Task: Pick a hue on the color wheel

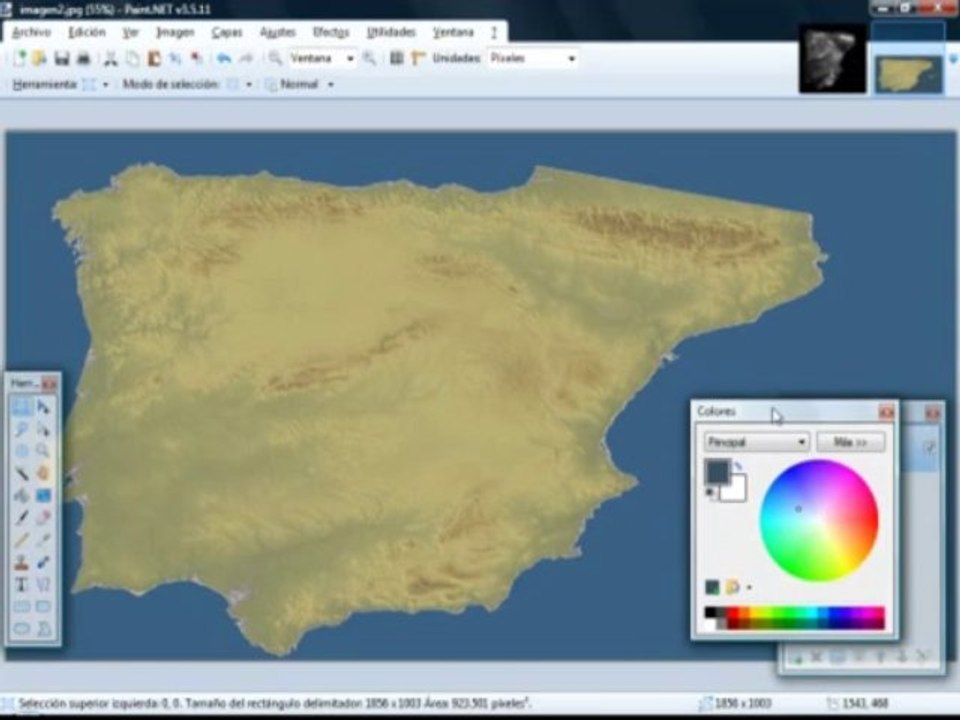Action: 819,520
